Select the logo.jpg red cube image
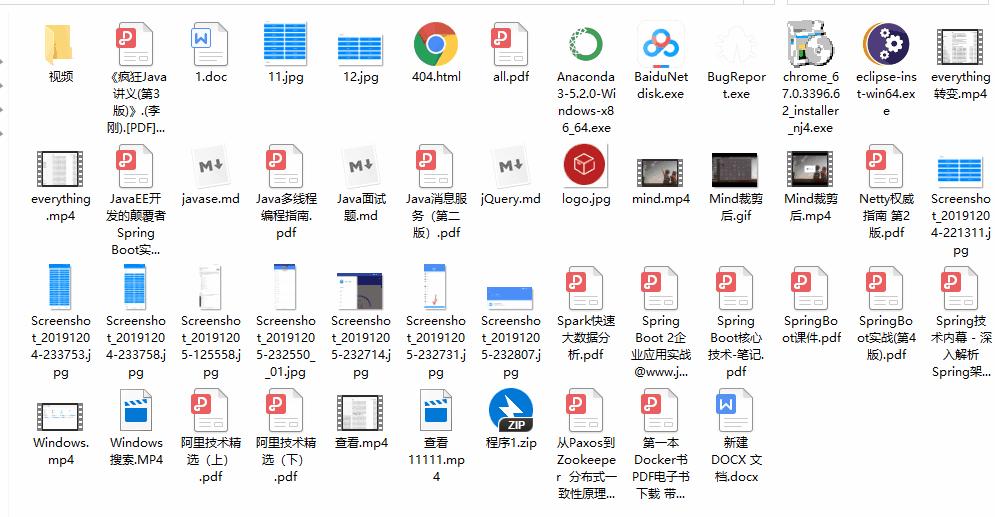This screenshot has width=995, height=517. (x=585, y=166)
